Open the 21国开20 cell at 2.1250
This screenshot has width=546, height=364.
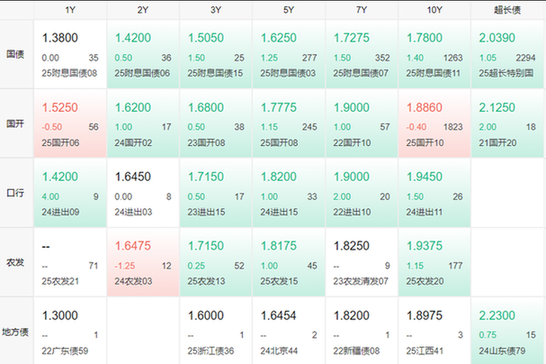[x=507, y=123]
